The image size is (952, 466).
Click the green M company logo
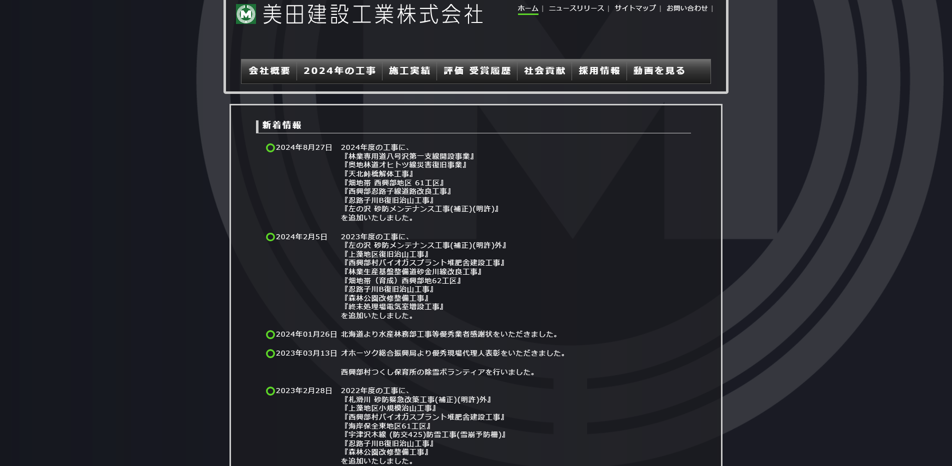click(246, 14)
